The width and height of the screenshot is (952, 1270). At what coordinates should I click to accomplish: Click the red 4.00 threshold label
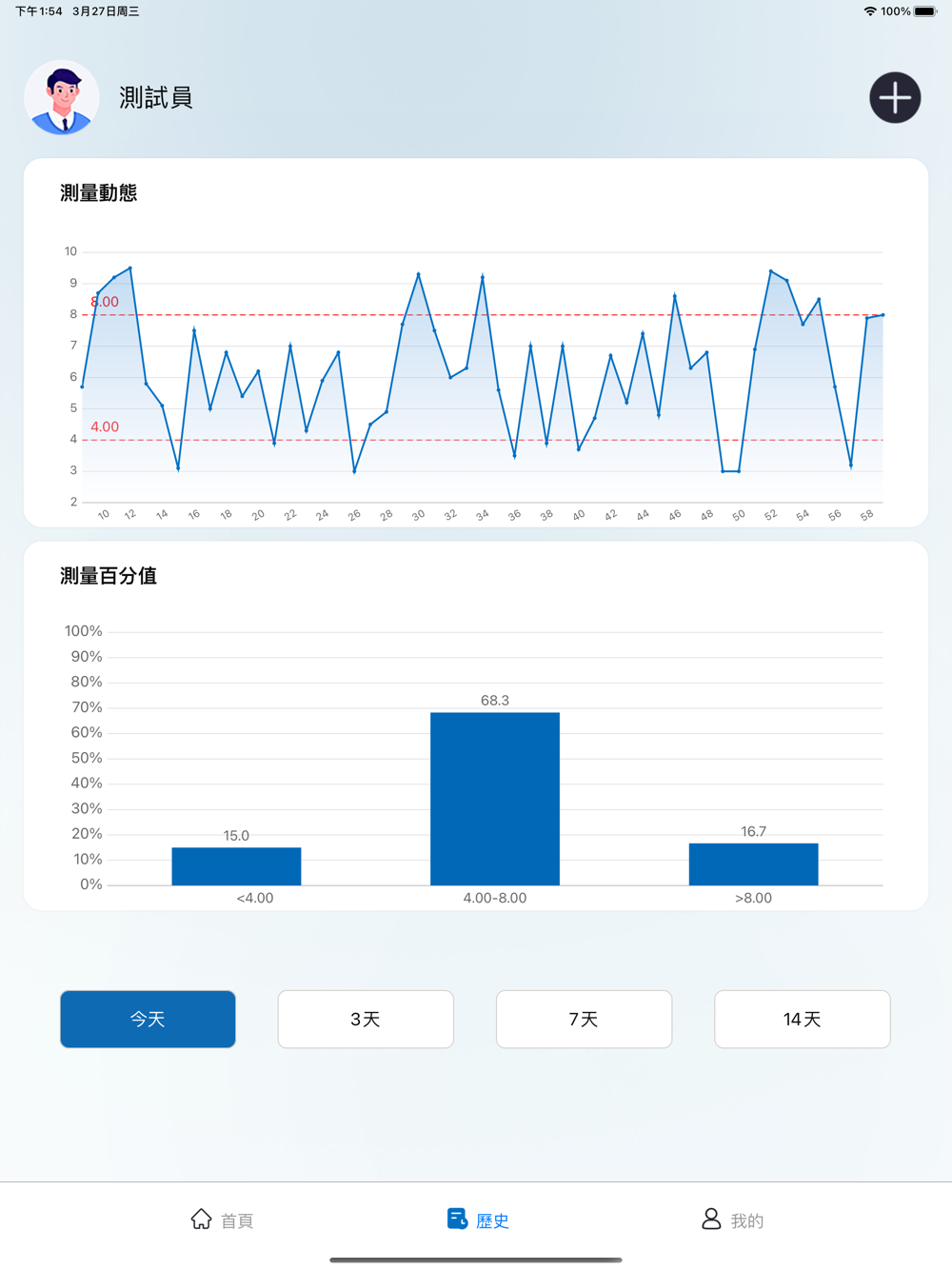(105, 427)
